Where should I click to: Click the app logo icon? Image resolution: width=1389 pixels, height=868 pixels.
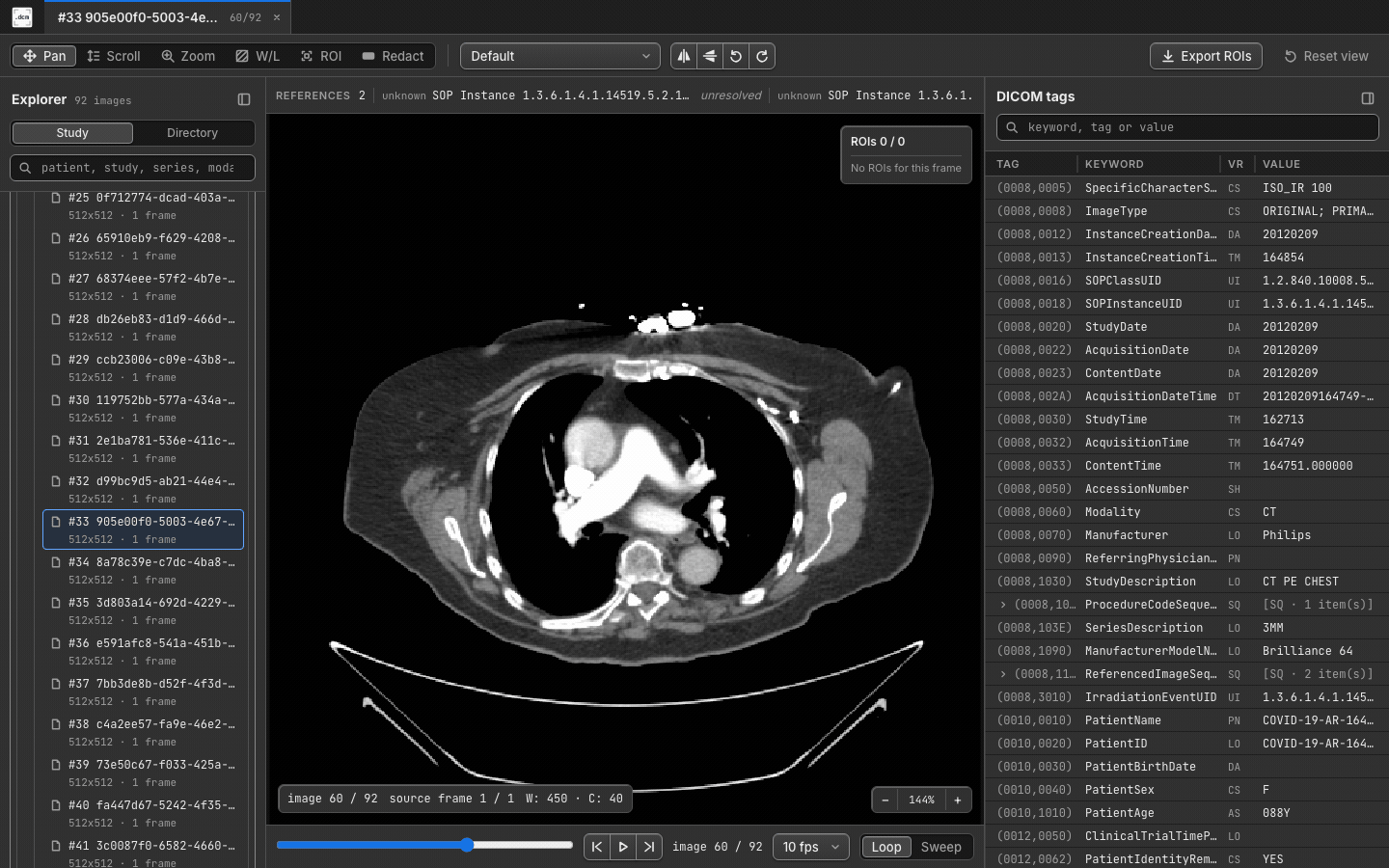[22, 17]
